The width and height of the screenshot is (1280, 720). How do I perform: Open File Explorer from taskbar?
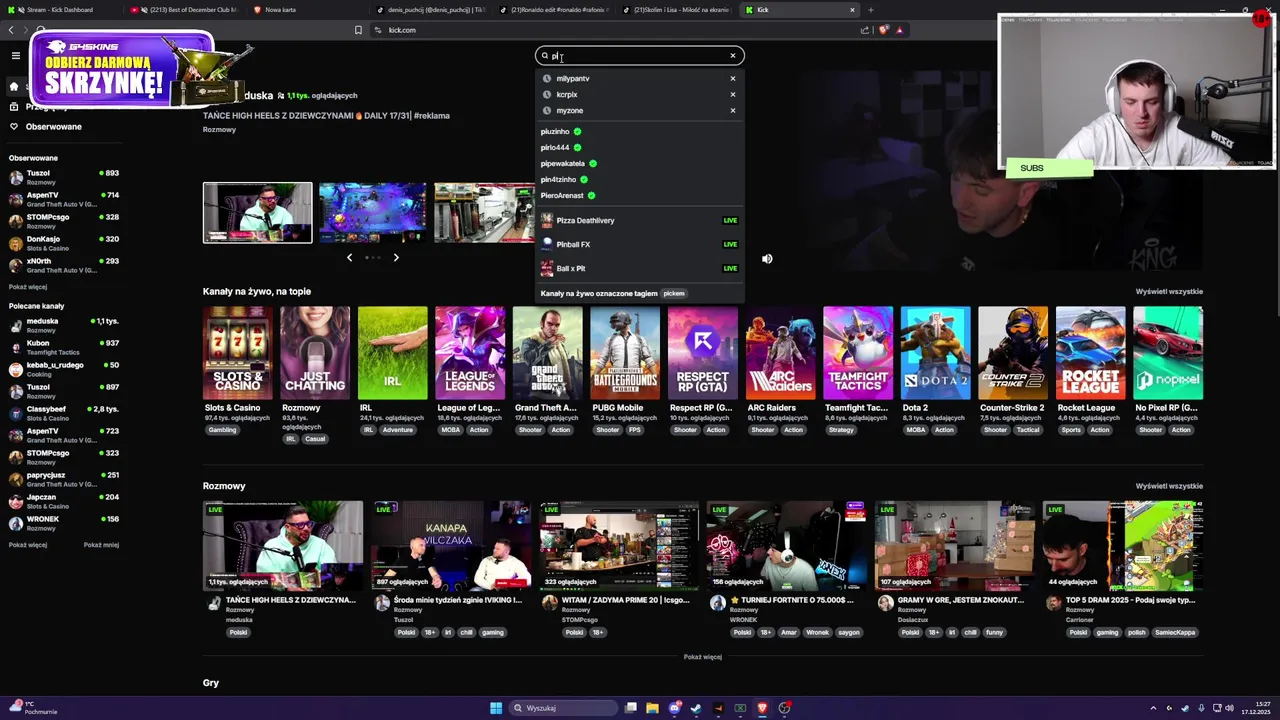(652, 708)
